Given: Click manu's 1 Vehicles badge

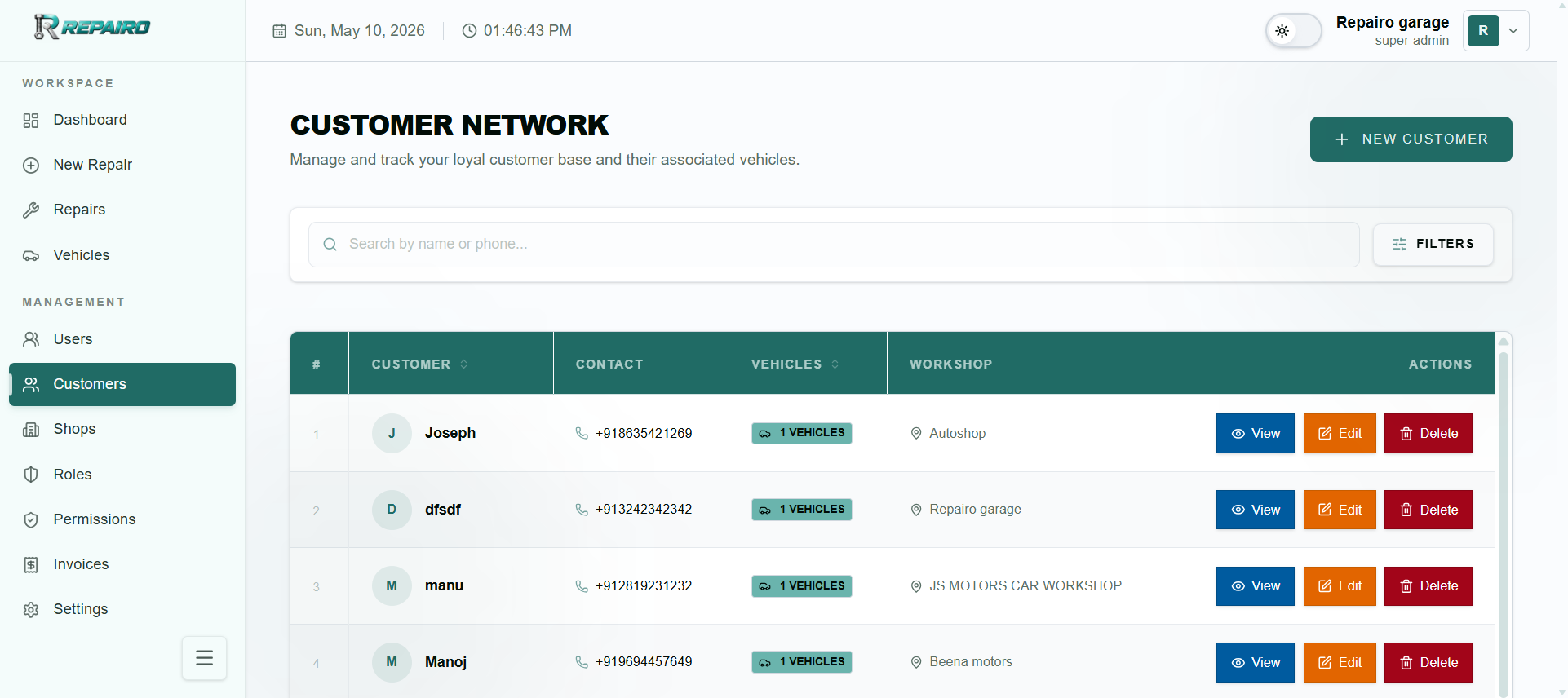Looking at the screenshot, I should click(x=801, y=586).
